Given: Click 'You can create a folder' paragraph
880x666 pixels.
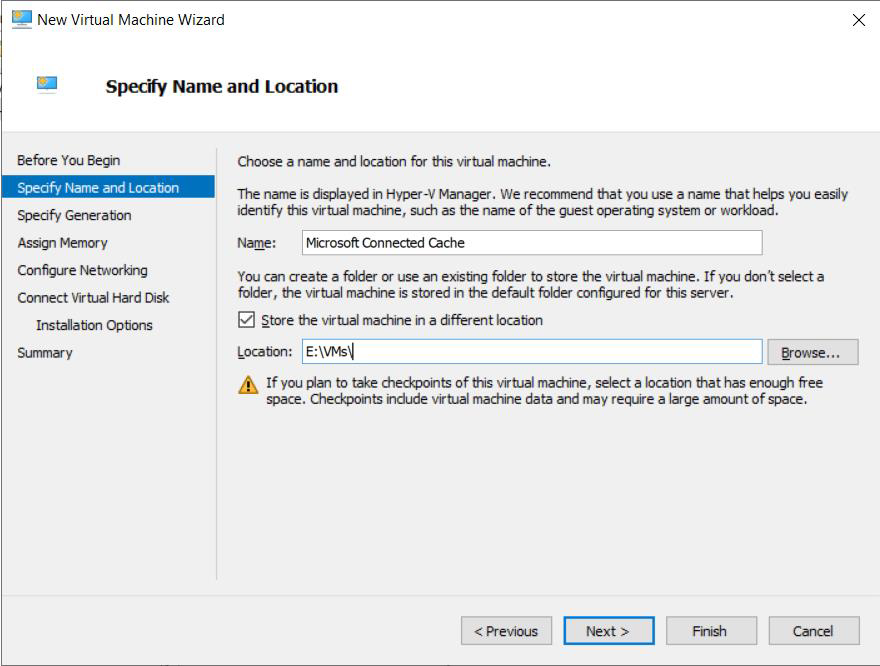Looking at the screenshot, I should 531,284.
